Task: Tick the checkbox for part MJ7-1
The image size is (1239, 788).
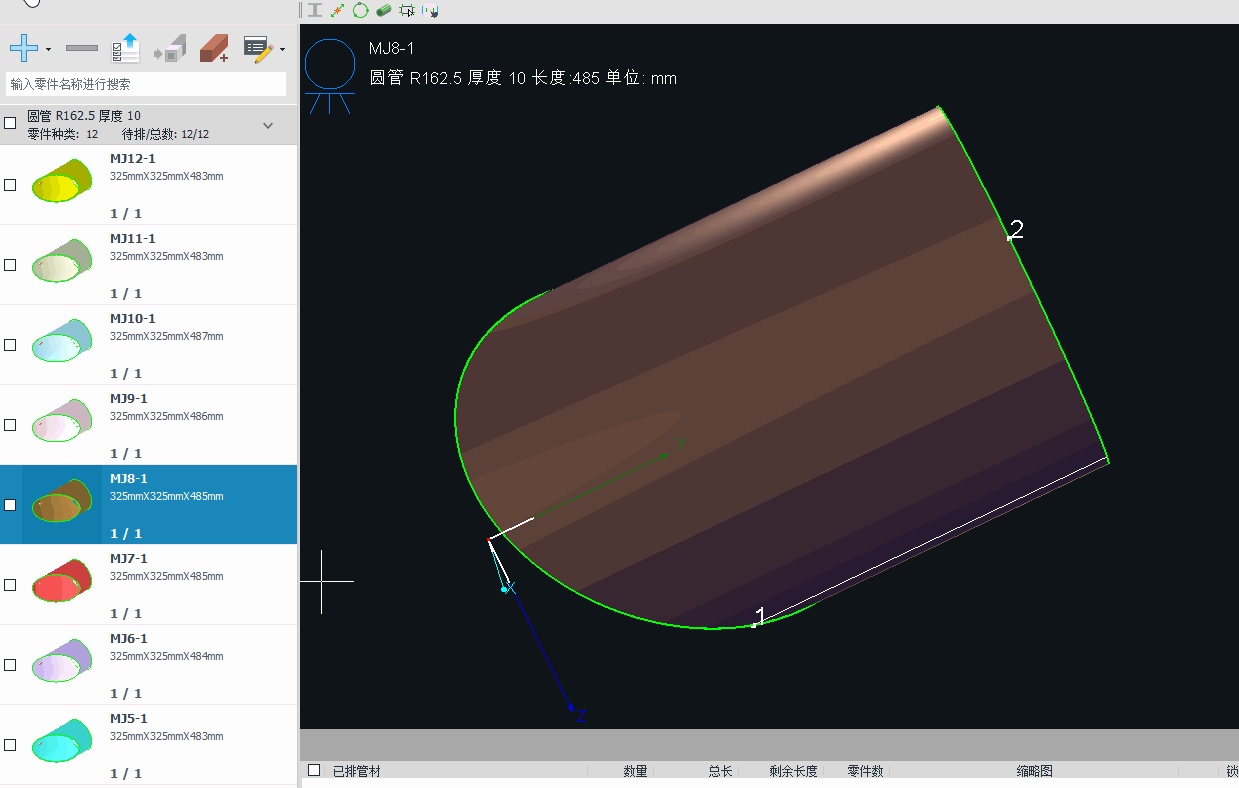Action: pos(11,585)
